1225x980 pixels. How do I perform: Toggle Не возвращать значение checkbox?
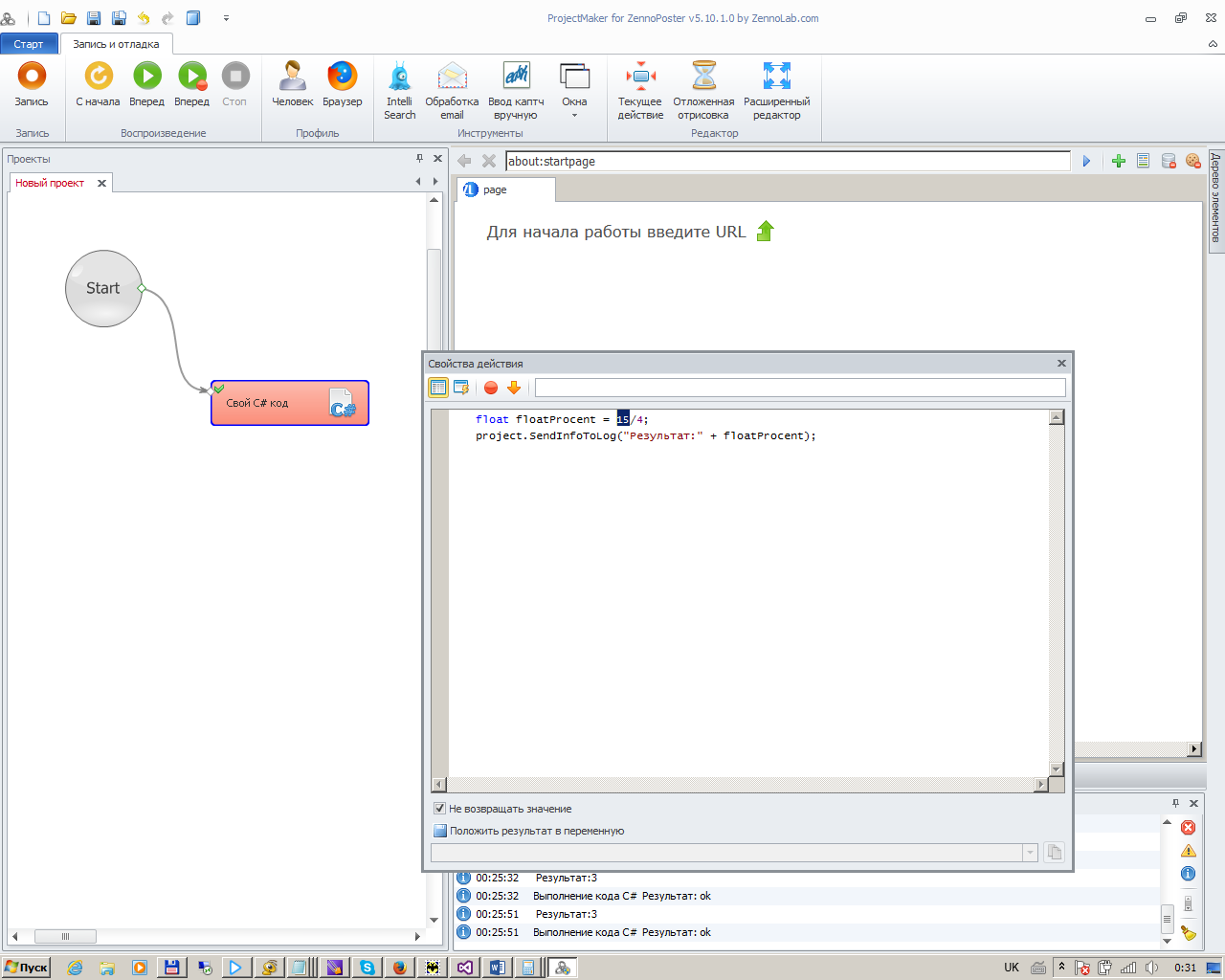(x=440, y=809)
